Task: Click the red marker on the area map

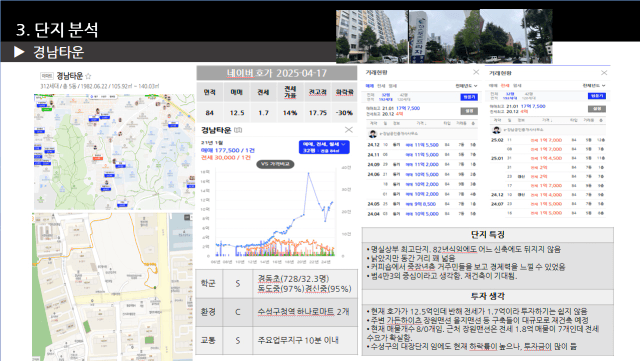Action: 97,156
